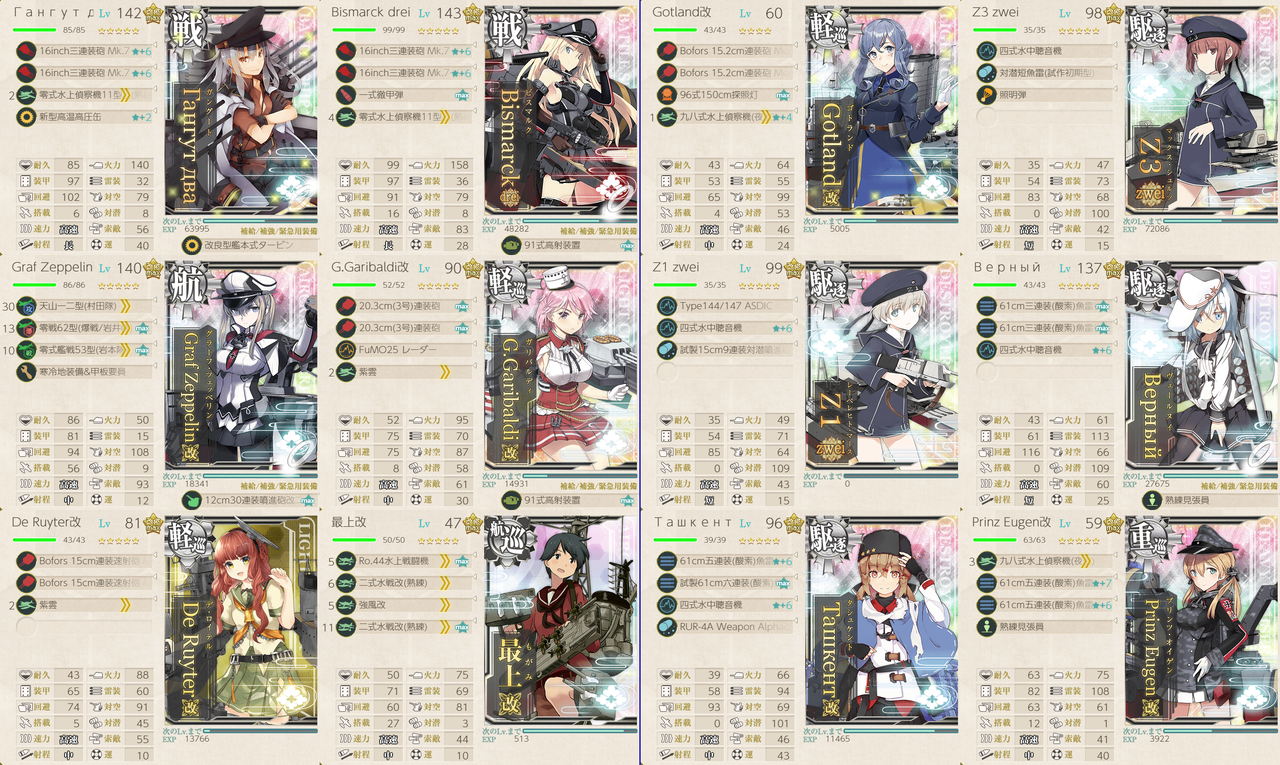
Task: Click the RUR-4A Weapon Alpha icon
Action: point(666,627)
